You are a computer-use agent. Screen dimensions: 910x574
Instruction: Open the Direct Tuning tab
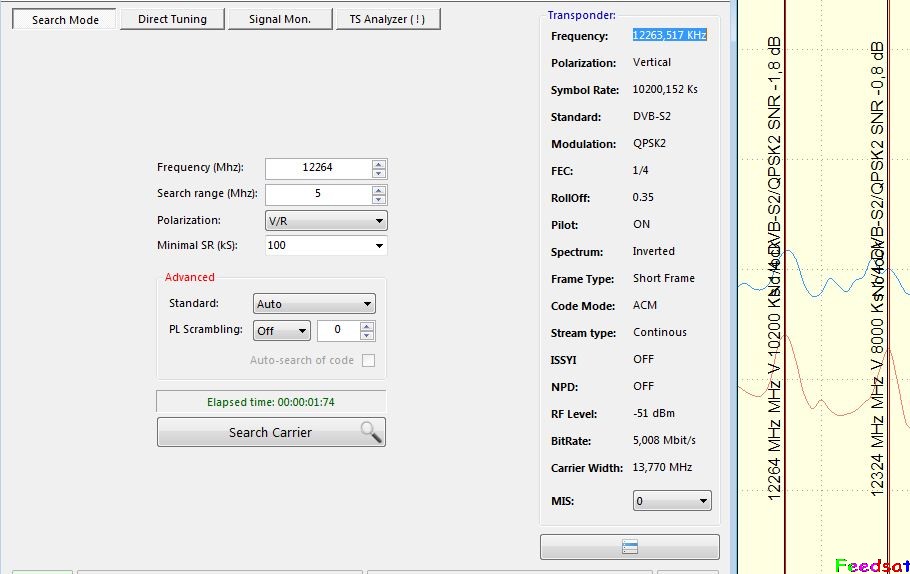tap(172, 19)
